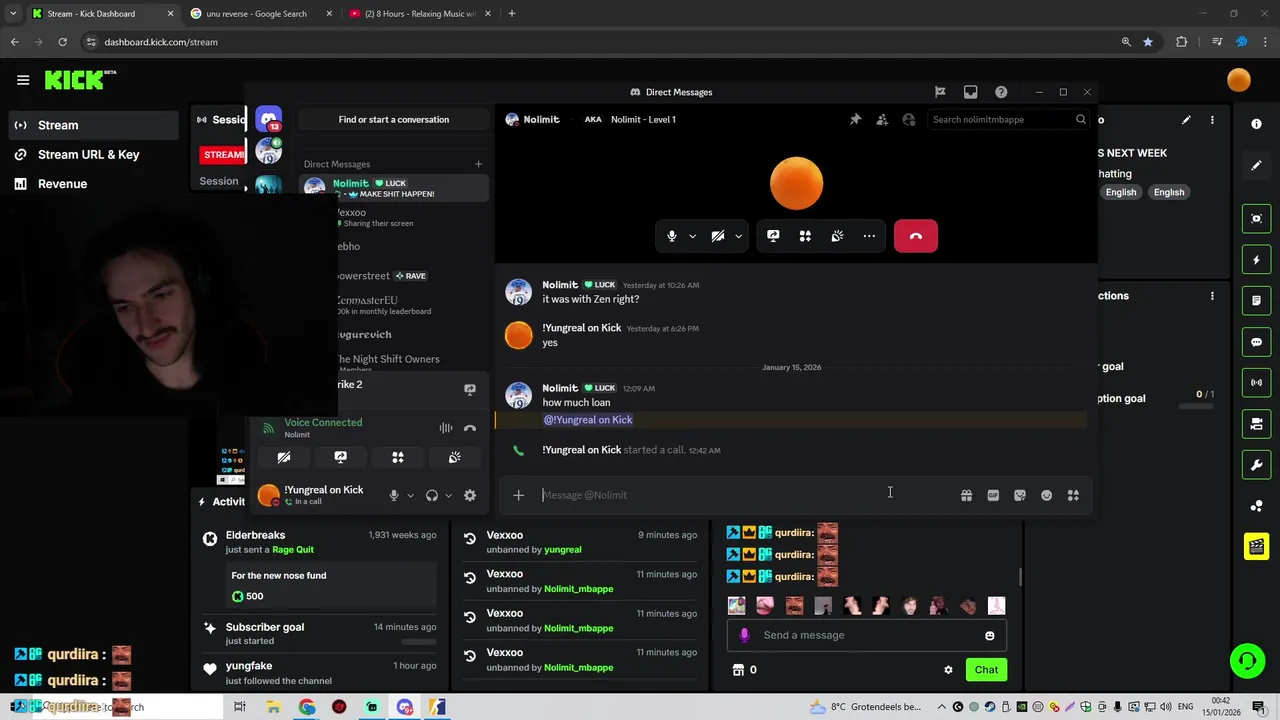Open soundboard in call controls
1280x720 pixels.
[x=837, y=236]
